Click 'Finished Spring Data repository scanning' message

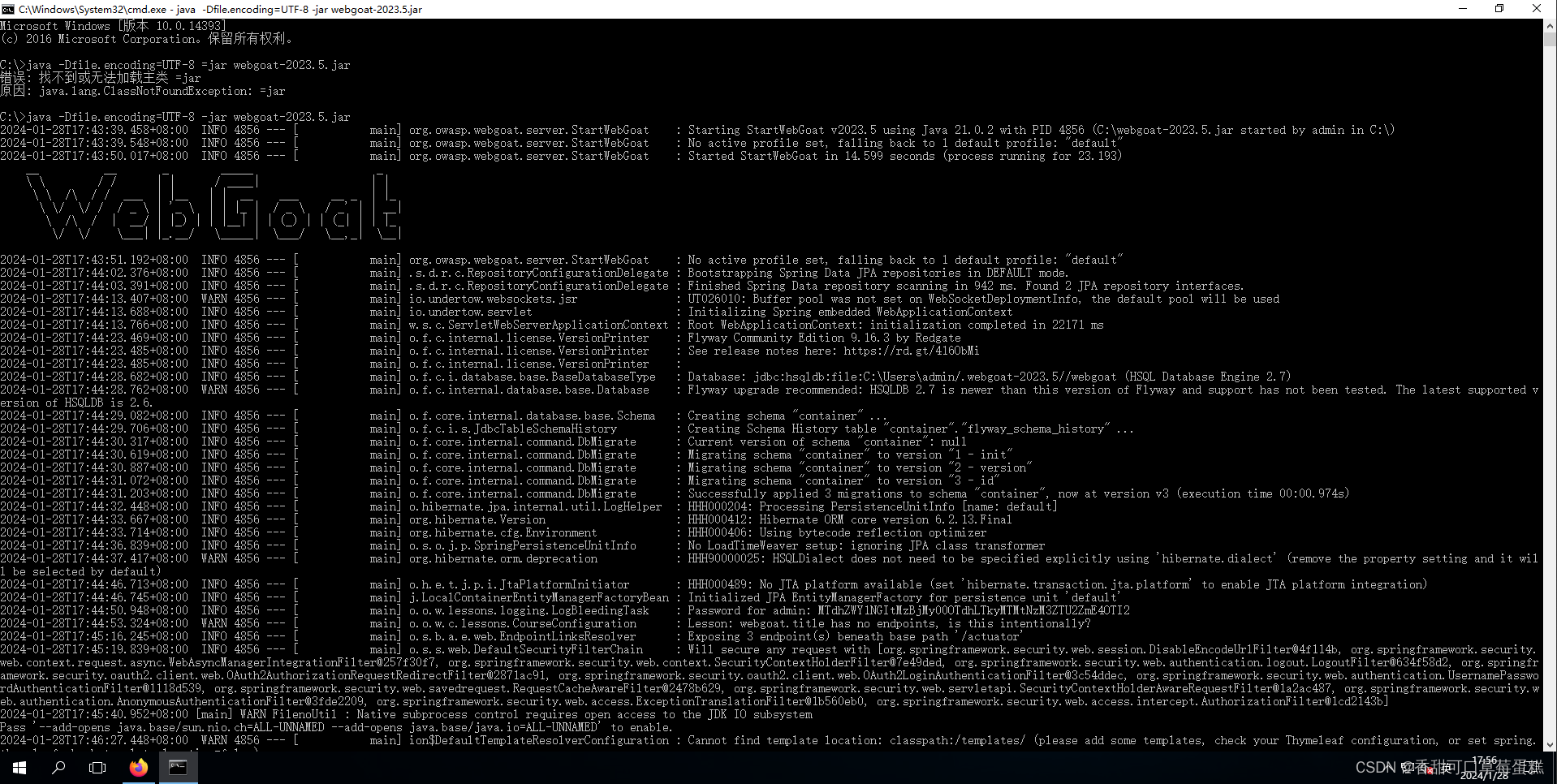coord(965,286)
